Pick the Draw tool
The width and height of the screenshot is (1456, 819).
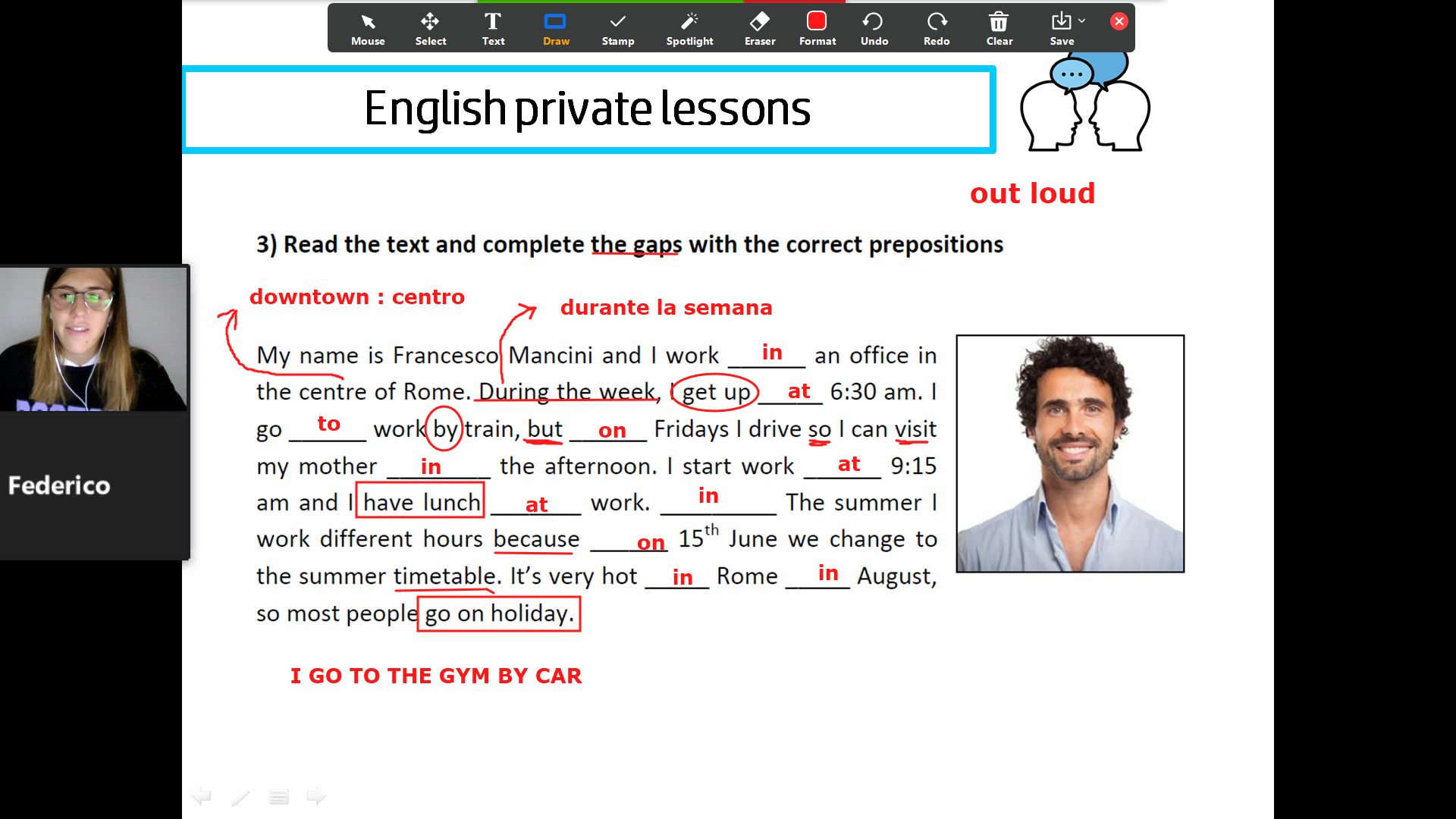tap(556, 29)
